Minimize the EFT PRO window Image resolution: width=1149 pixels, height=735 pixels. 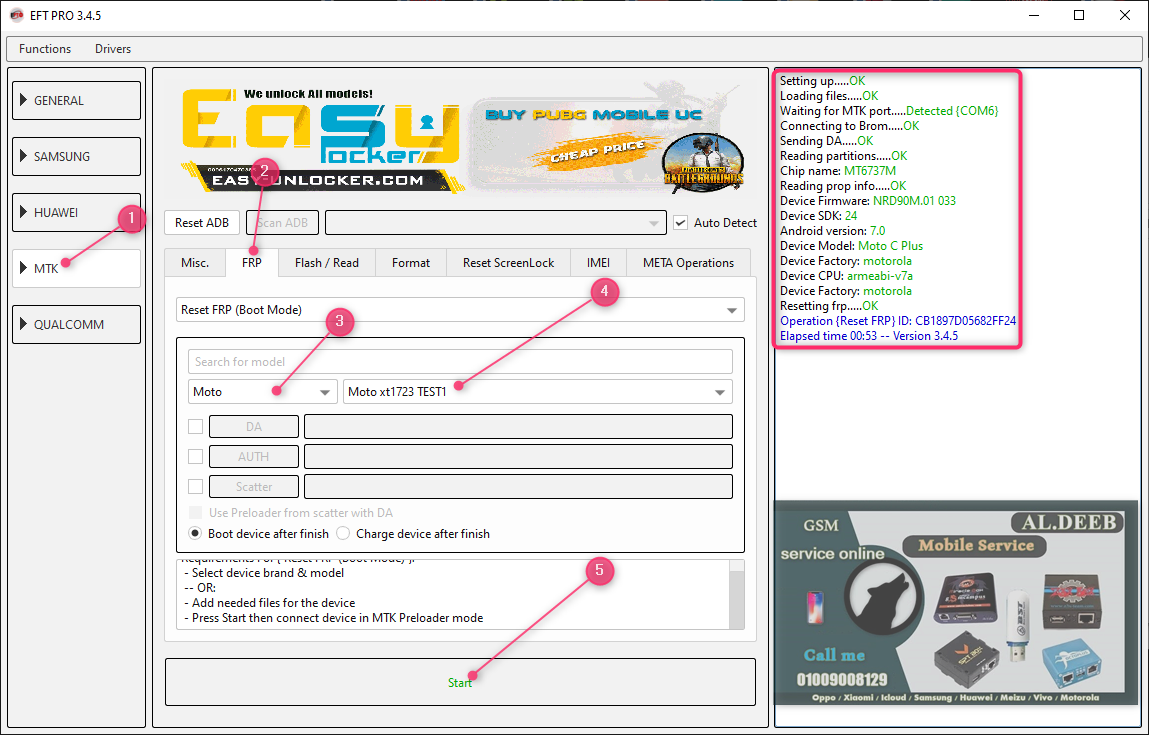point(1033,15)
